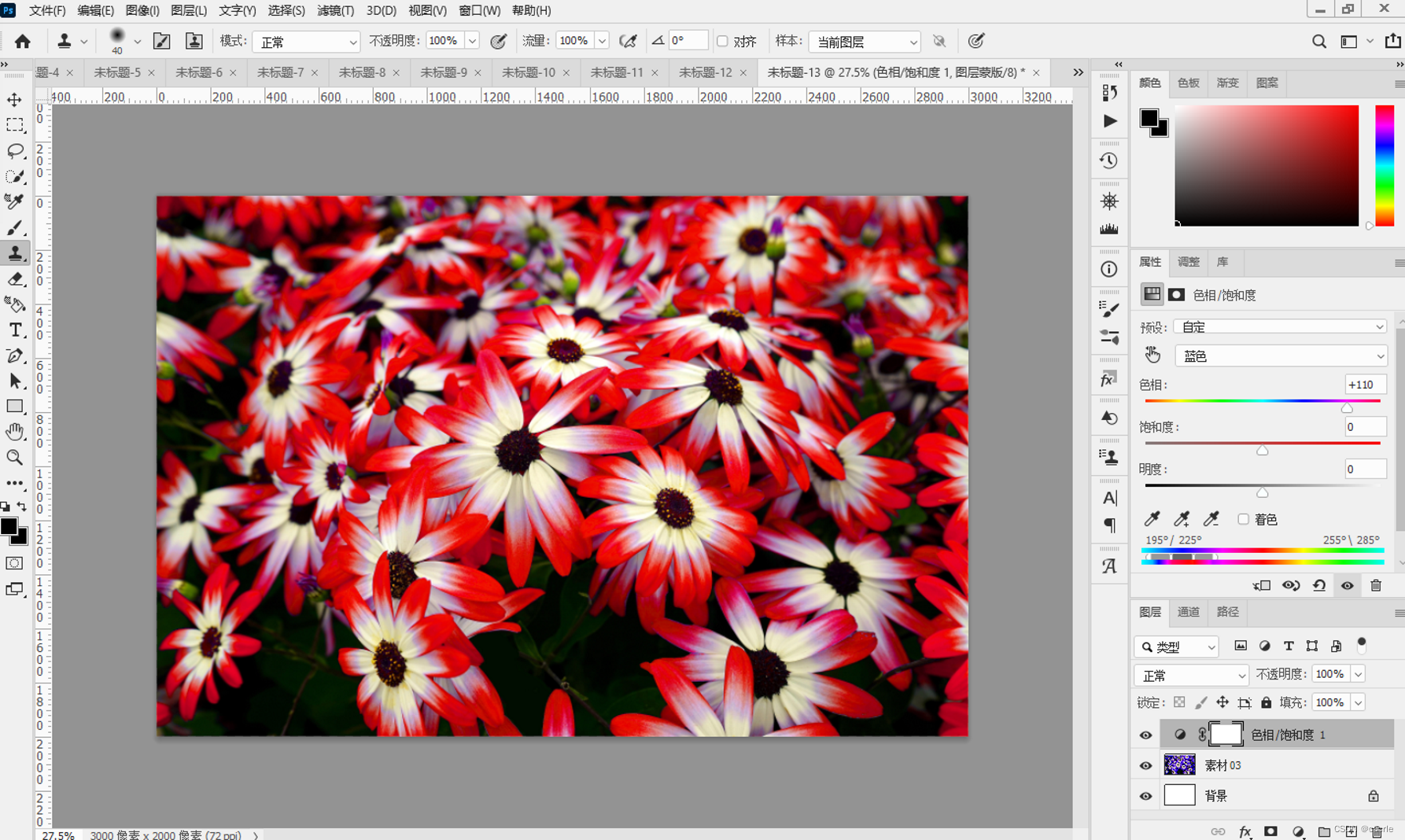The height and width of the screenshot is (840, 1405).
Task: Click the on-image adjustment hand tool
Action: point(1152,356)
